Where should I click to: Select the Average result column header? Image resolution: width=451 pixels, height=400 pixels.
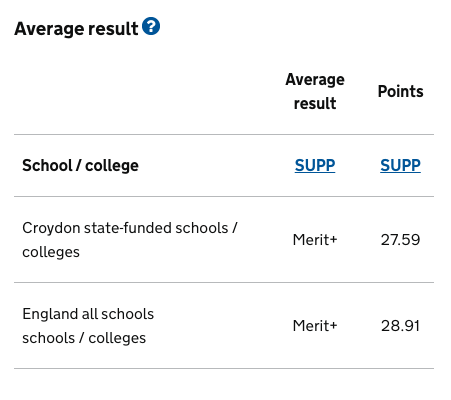coord(315,91)
